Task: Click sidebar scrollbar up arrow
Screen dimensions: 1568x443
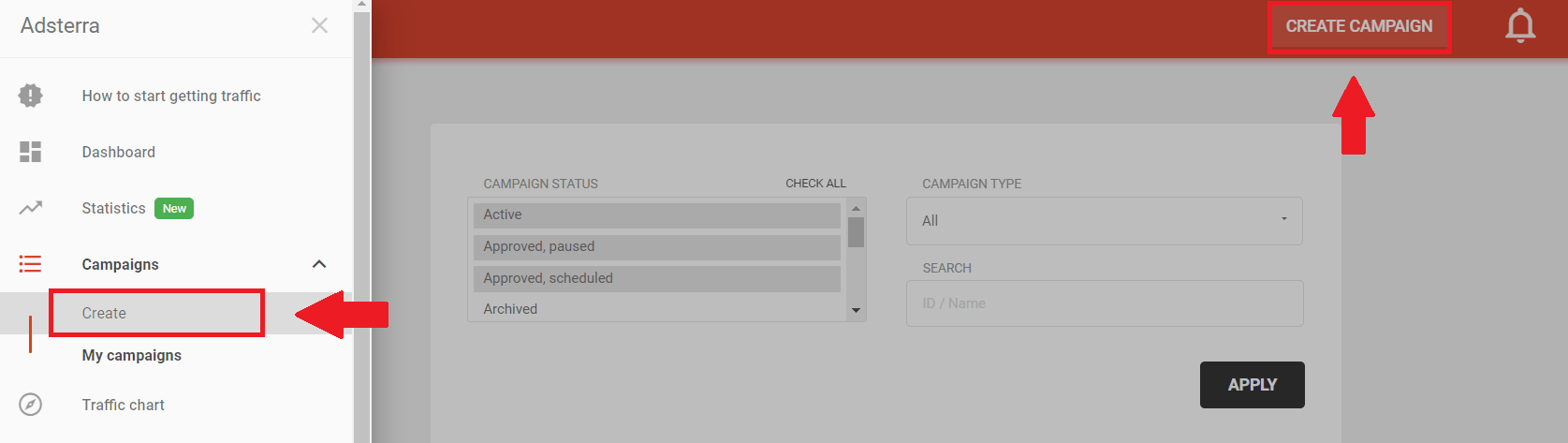Action: point(362,5)
